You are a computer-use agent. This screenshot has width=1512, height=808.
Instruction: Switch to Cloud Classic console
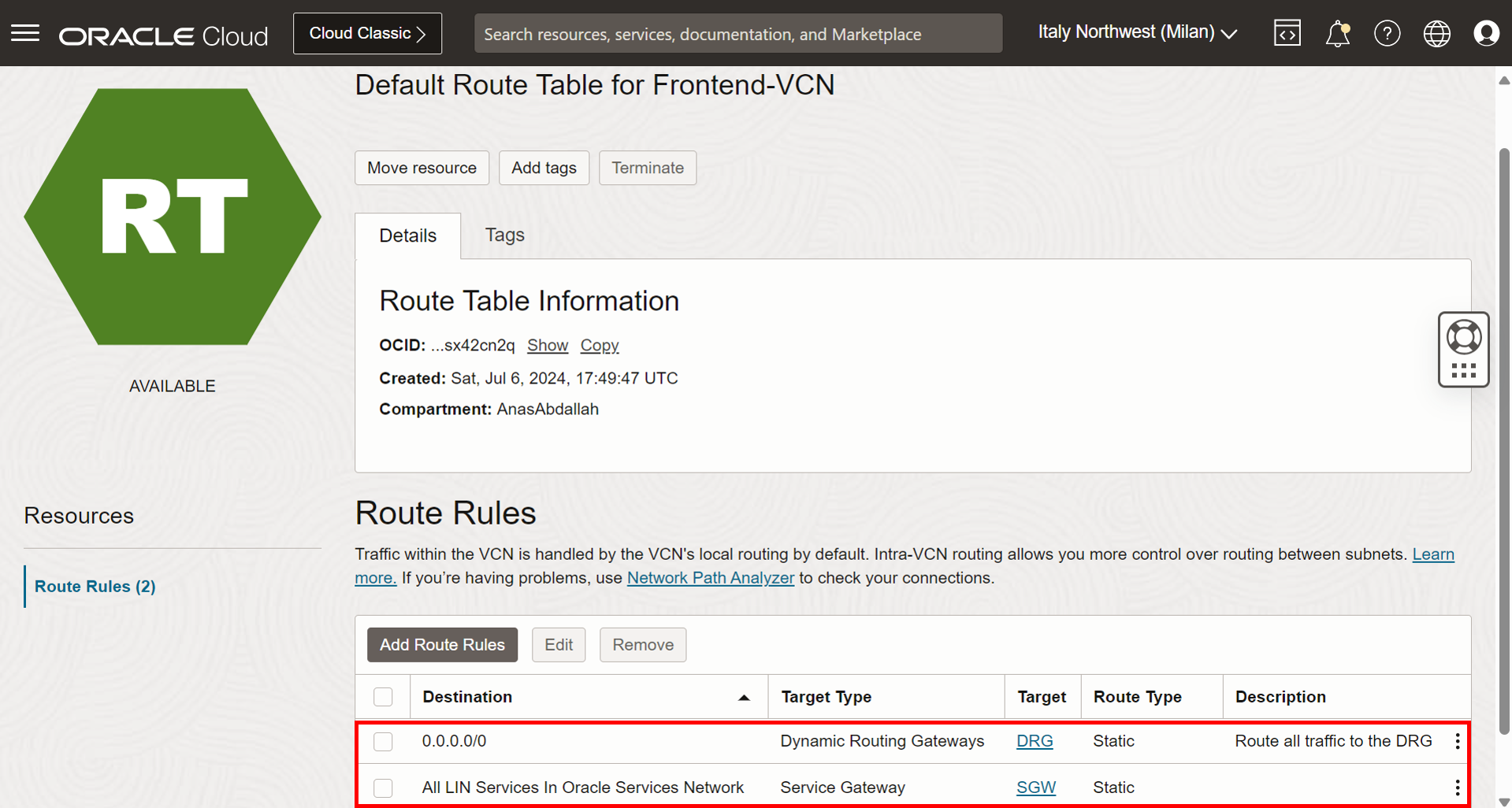click(x=367, y=33)
